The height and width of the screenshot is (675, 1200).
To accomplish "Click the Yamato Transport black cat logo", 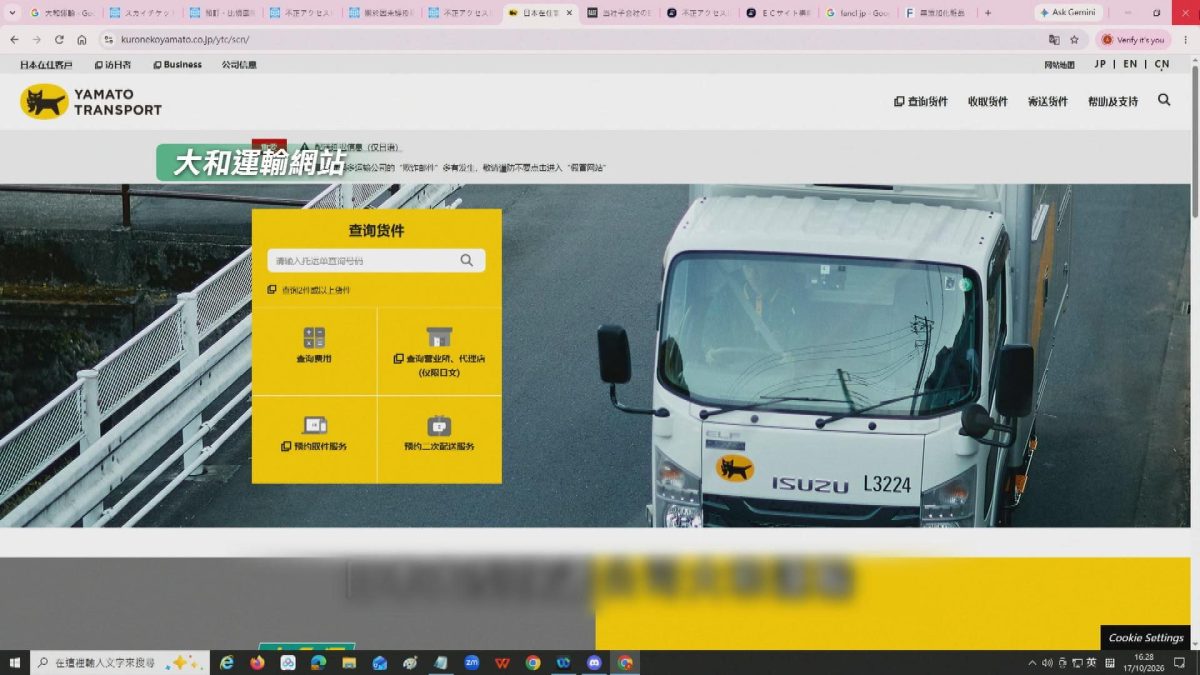I will (44, 101).
